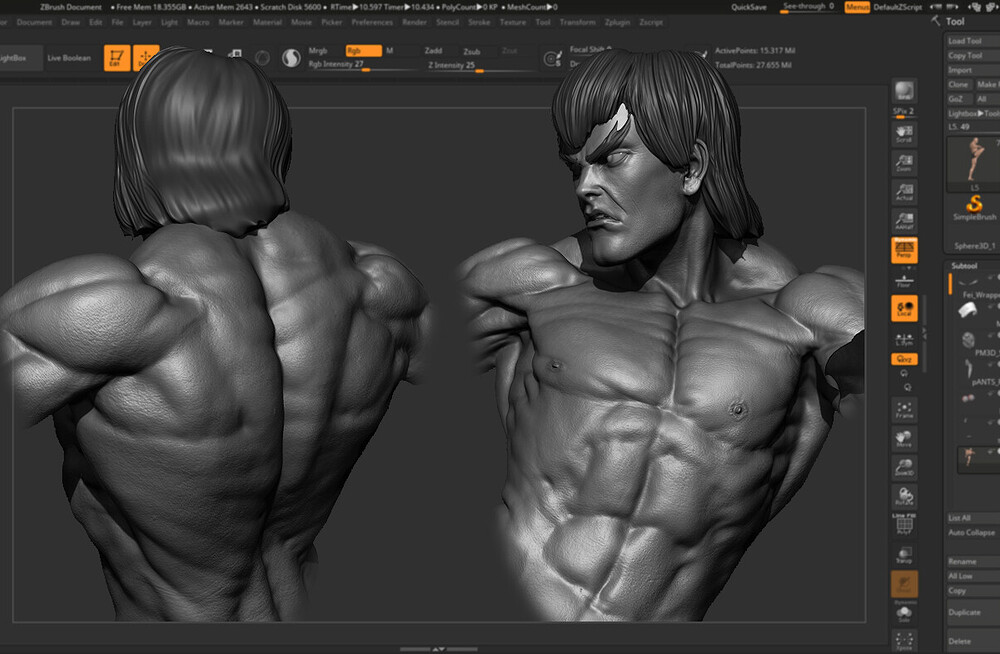This screenshot has height=654, width=1000.
Task: Click the Ghost transparency icon below Transp
Action: click(x=904, y=584)
